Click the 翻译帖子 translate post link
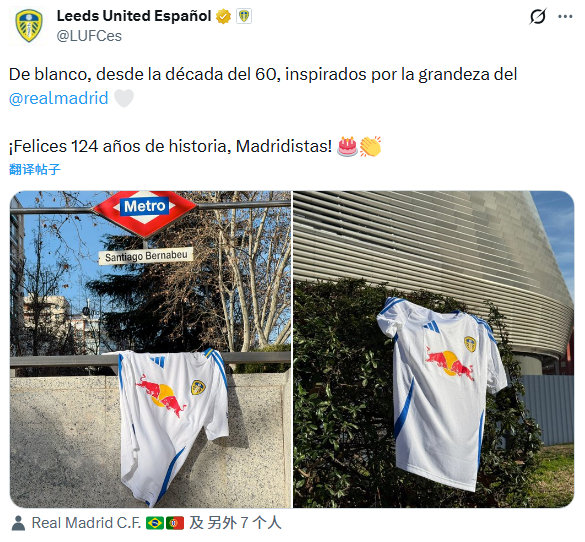585x542 pixels. [34, 169]
